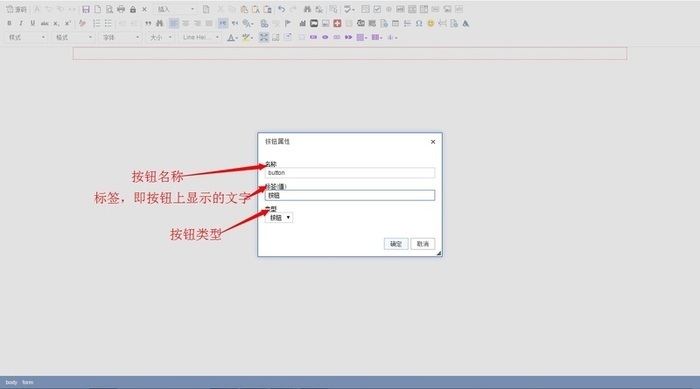The image size is (700, 389).
Task: Open the text color picker
Action: [232, 38]
